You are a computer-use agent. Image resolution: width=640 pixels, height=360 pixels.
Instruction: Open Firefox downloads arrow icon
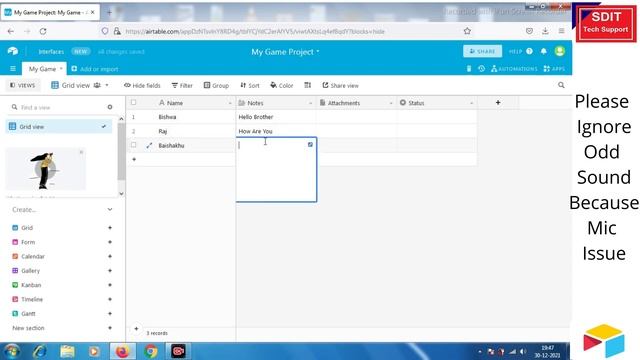545,31
